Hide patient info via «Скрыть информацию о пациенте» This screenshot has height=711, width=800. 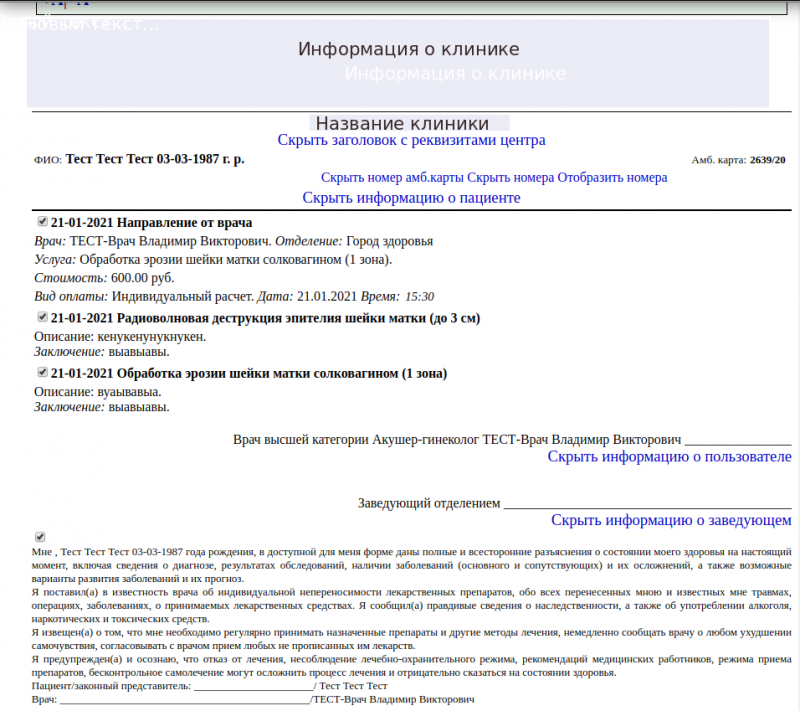pos(412,197)
